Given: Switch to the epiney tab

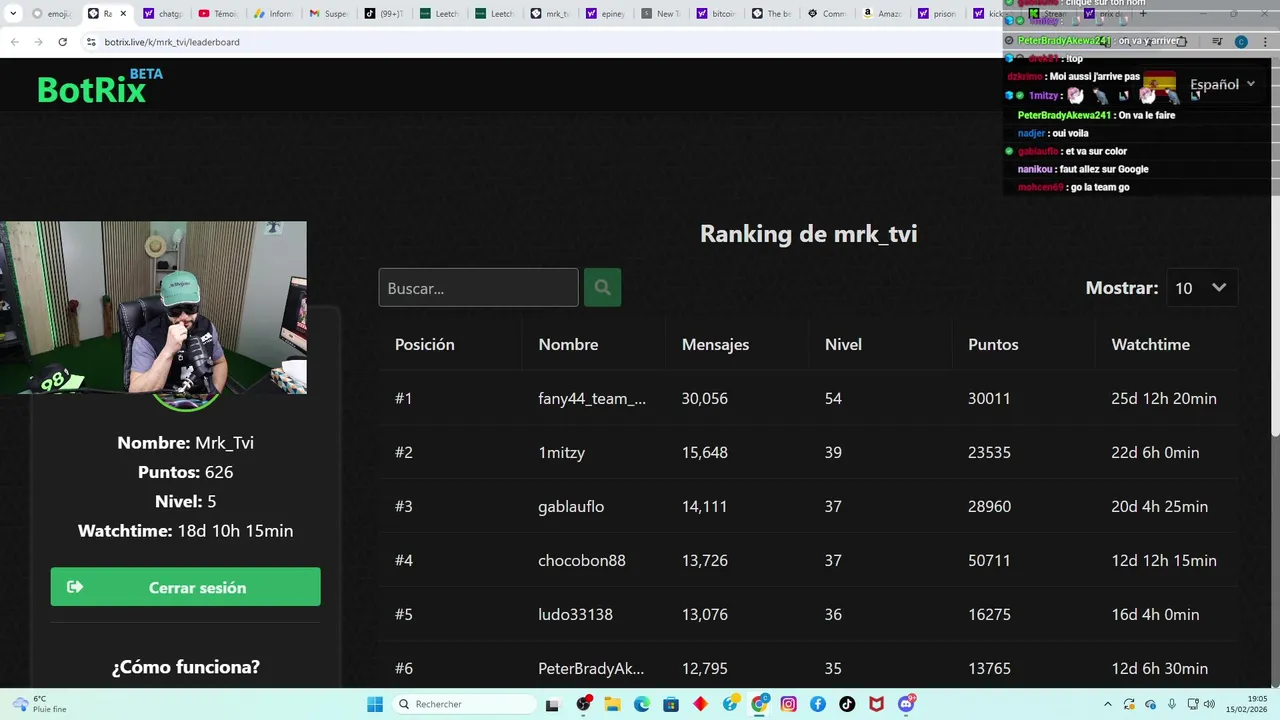Looking at the screenshot, I should [x=605, y=14].
